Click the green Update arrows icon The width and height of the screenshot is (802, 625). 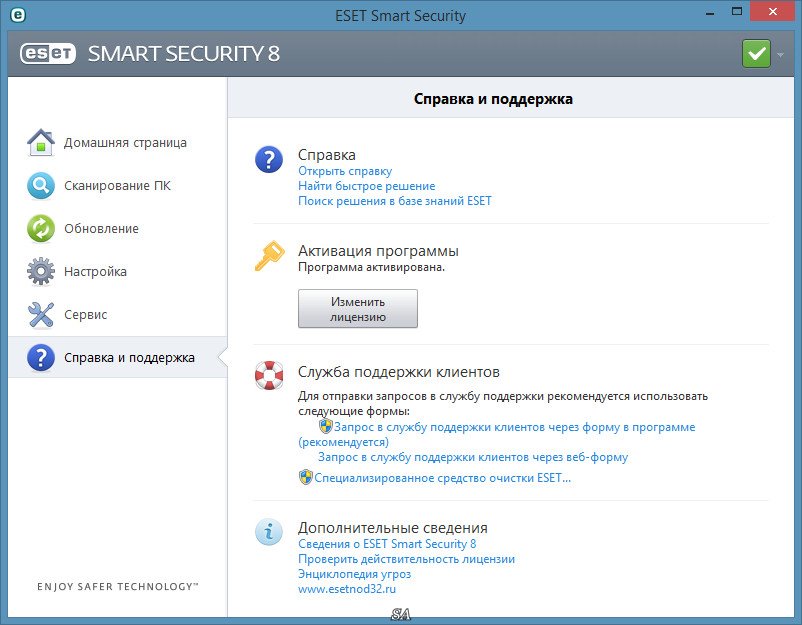coord(41,228)
